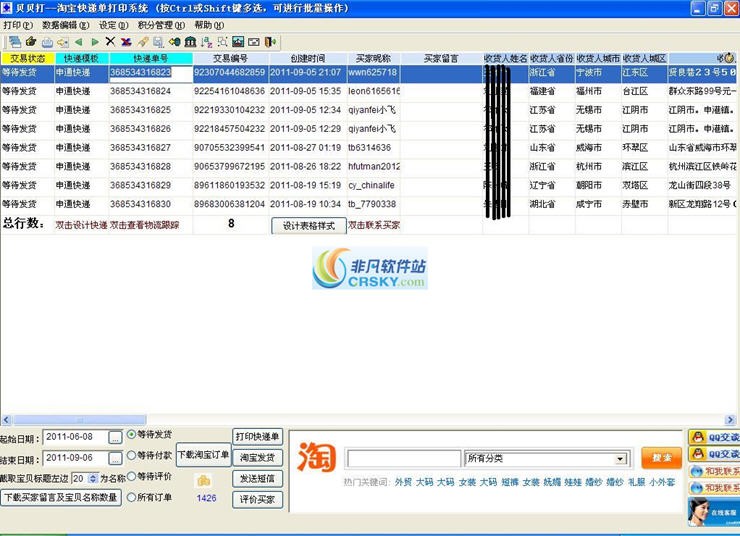
Task: Open date picker for 起始日期
Action: tap(115, 437)
